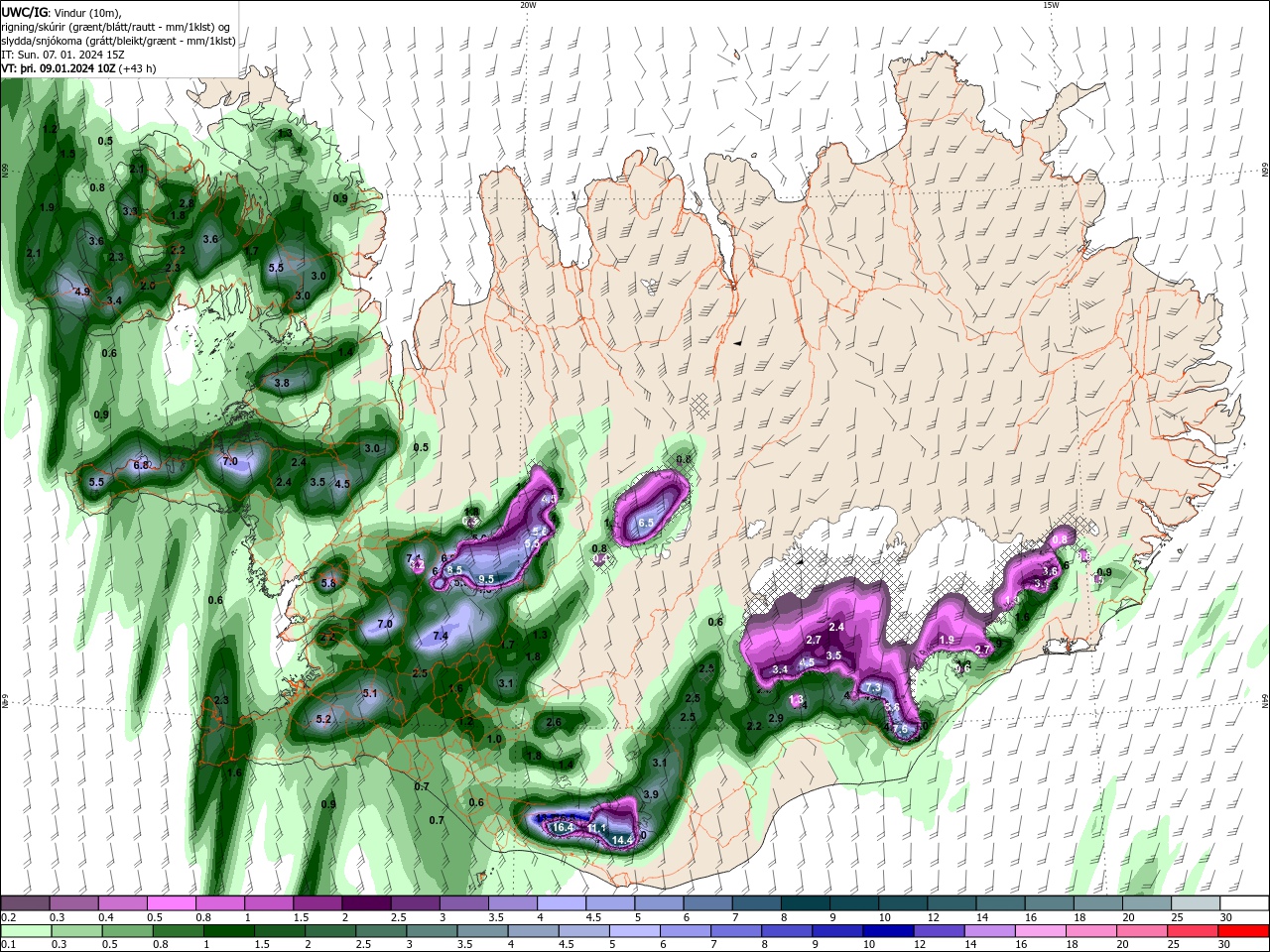Click the 3.9 precipitation value
Screen dimensions: 1270x952
pos(651,794)
